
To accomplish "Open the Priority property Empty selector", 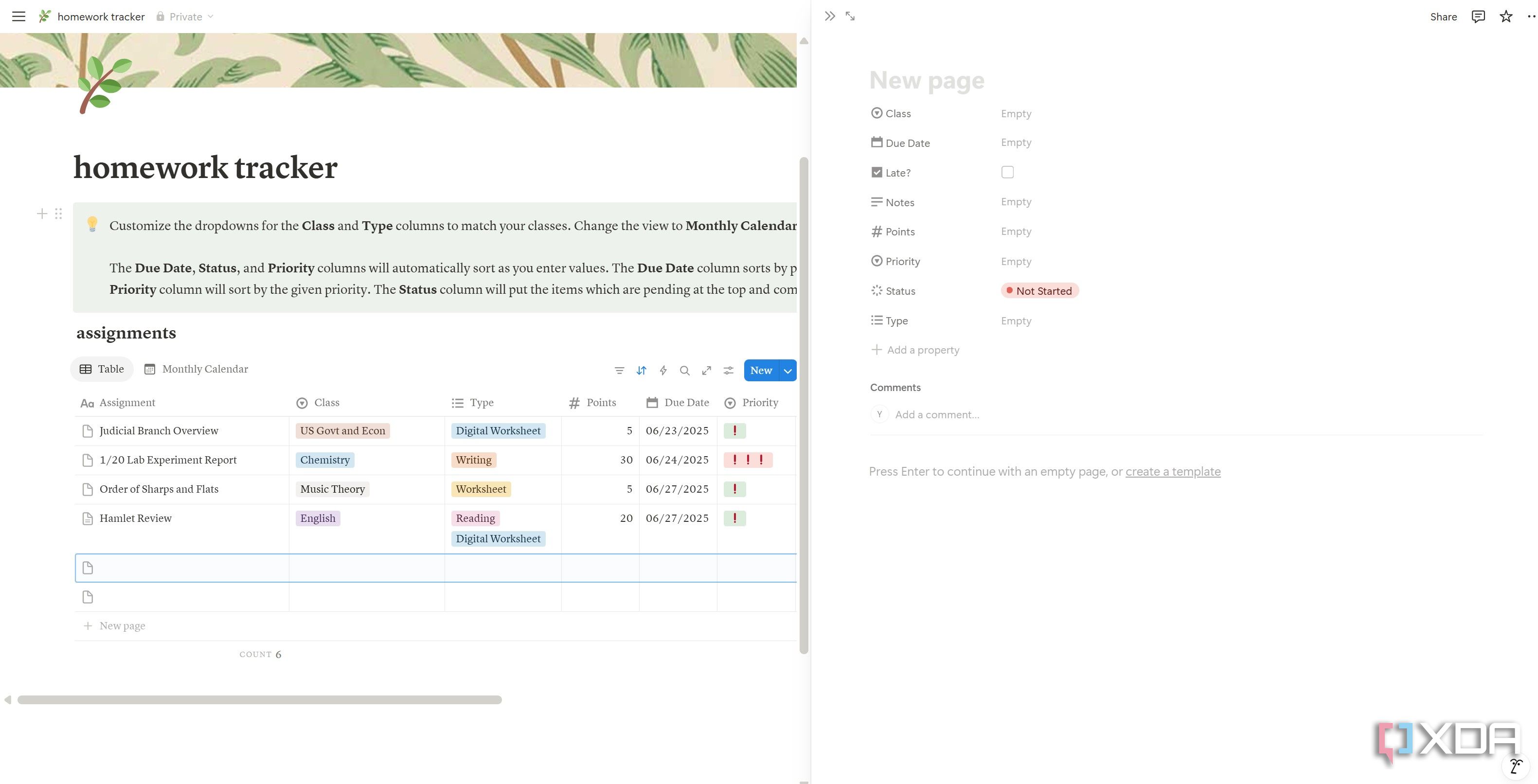I will tap(1016, 262).
